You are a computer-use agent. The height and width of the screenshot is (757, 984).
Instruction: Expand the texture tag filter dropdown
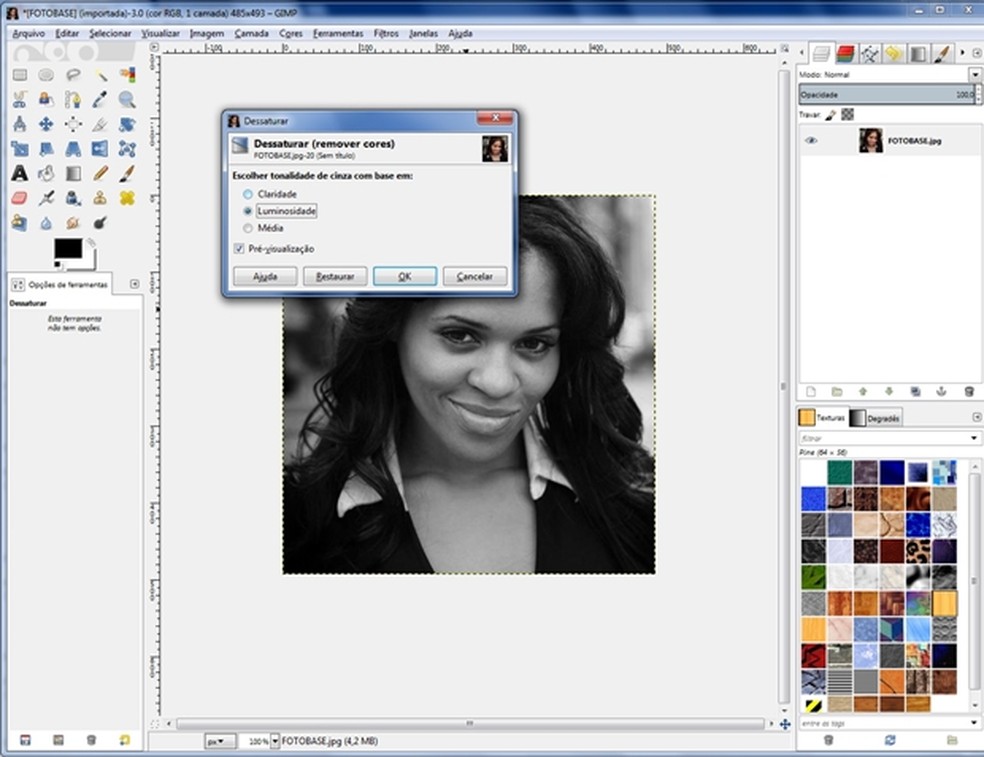[x=974, y=438]
